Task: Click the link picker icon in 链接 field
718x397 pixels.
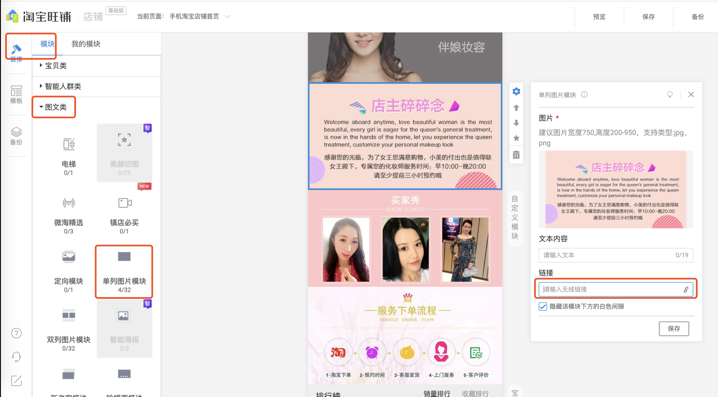Action: coord(686,289)
